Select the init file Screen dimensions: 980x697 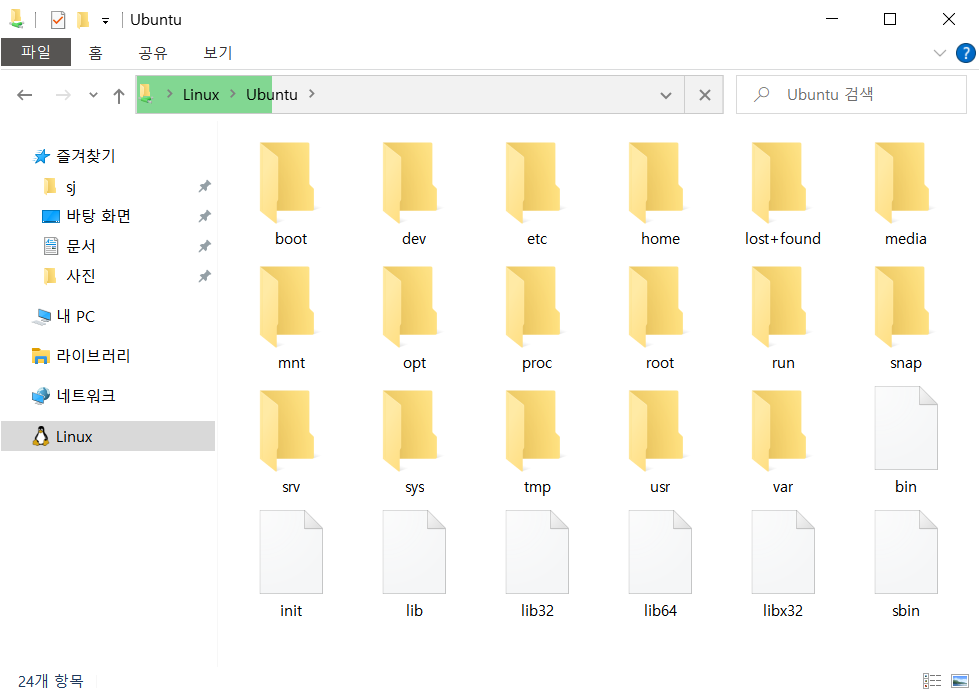click(x=291, y=564)
